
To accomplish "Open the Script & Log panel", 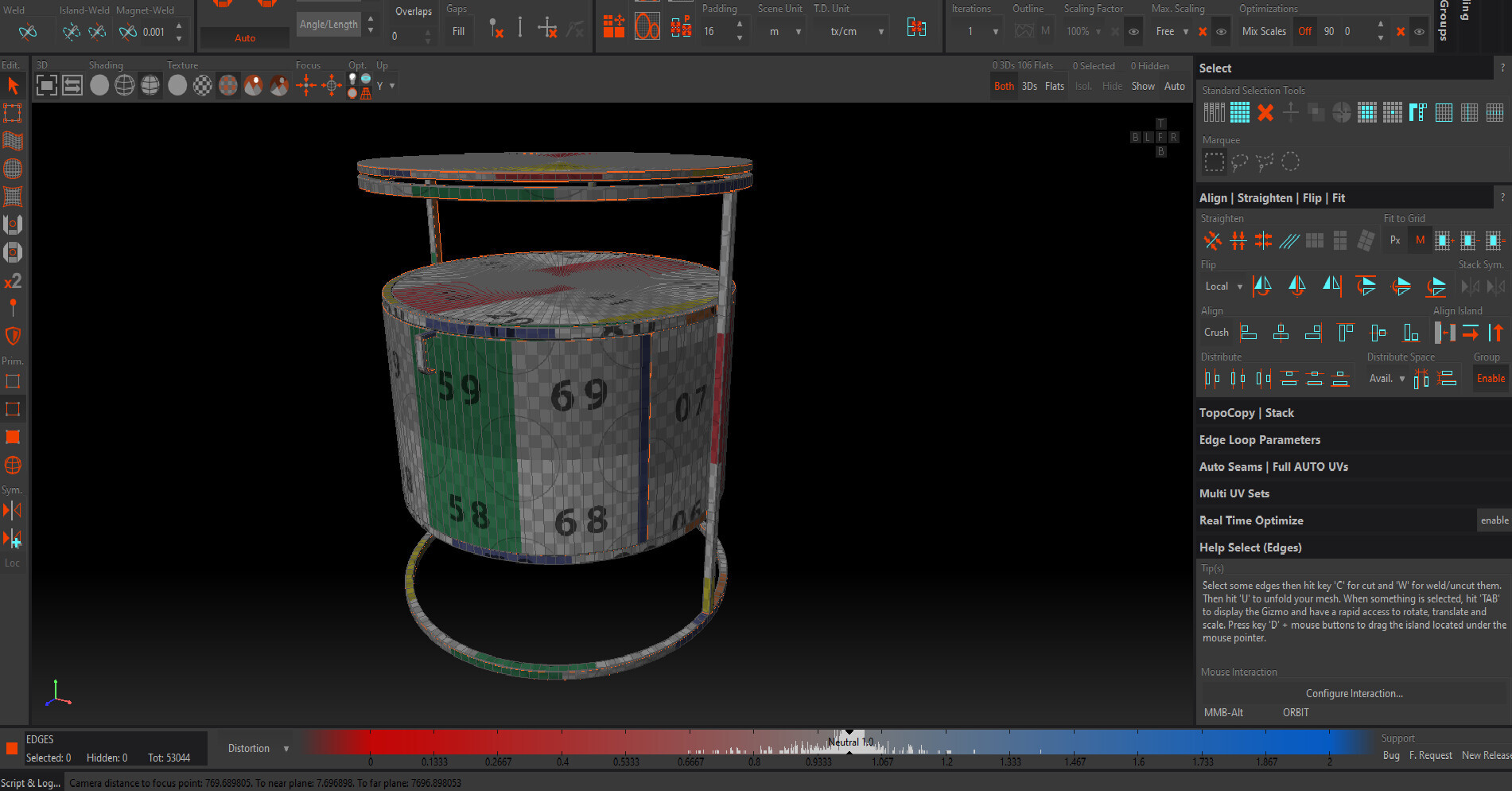I will click(30, 783).
